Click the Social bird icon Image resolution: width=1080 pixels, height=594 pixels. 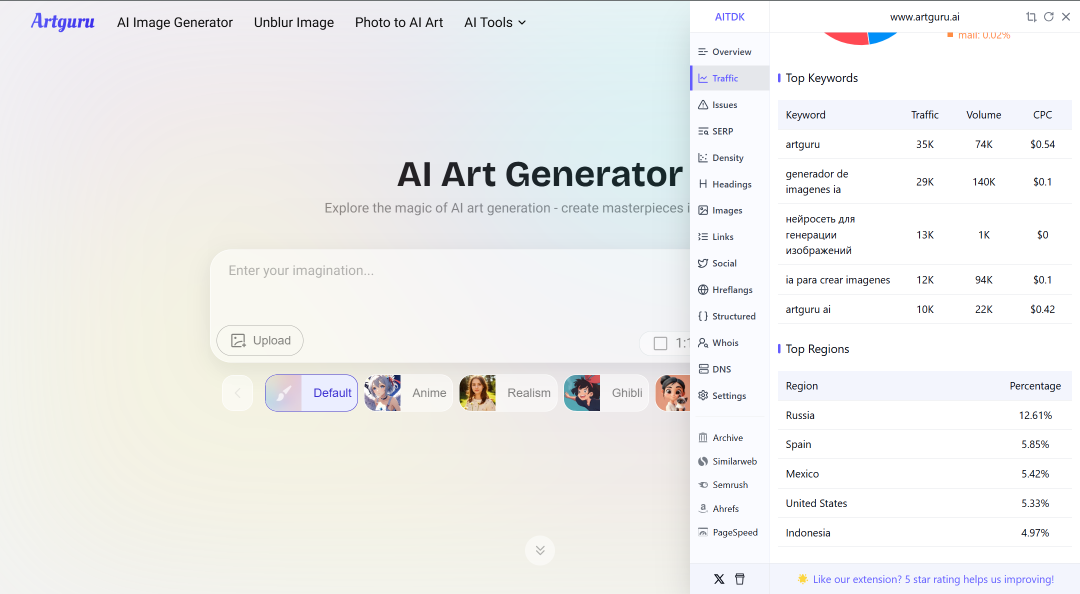(703, 263)
